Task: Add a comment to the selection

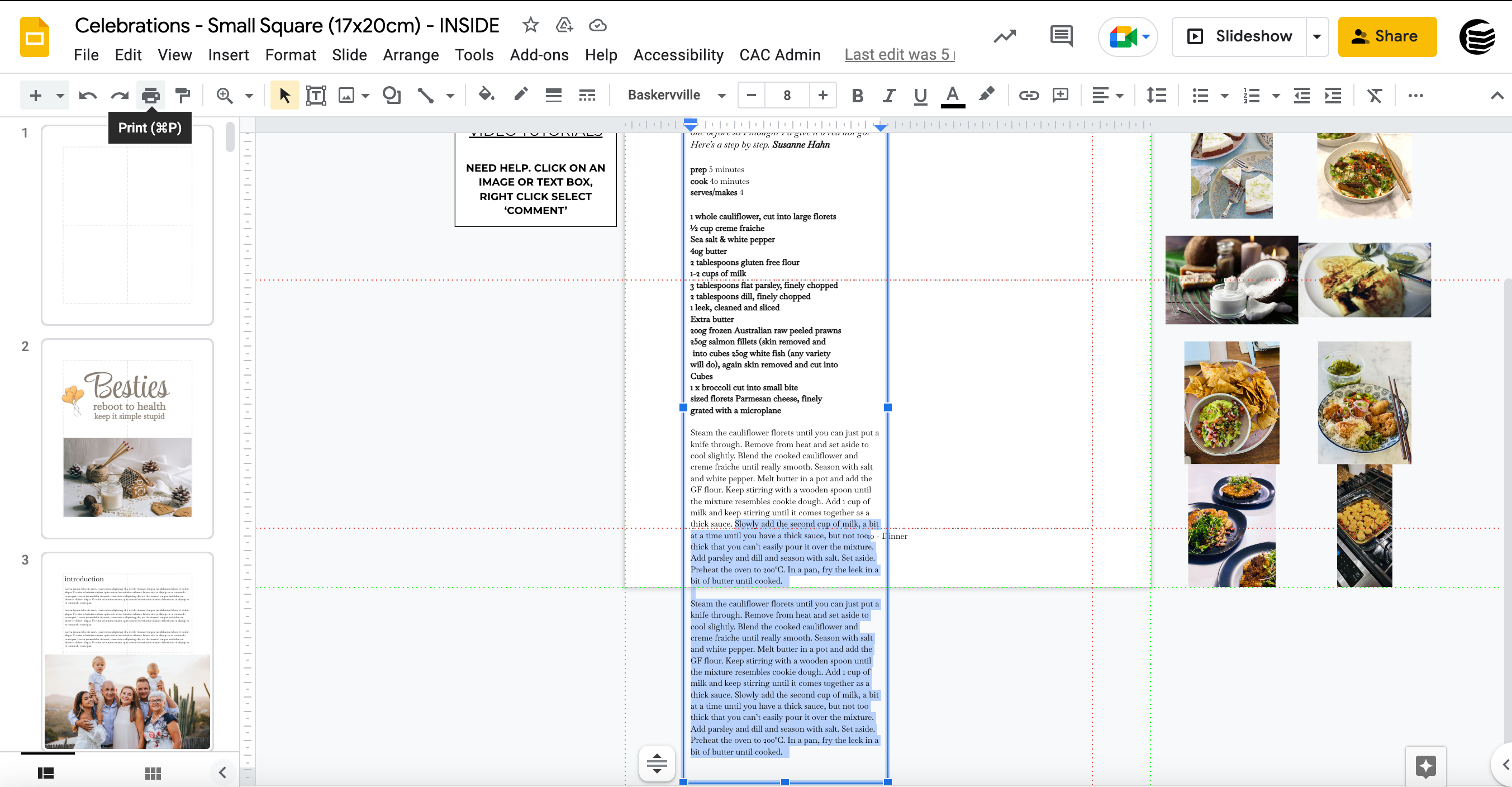Action: click(1060, 94)
